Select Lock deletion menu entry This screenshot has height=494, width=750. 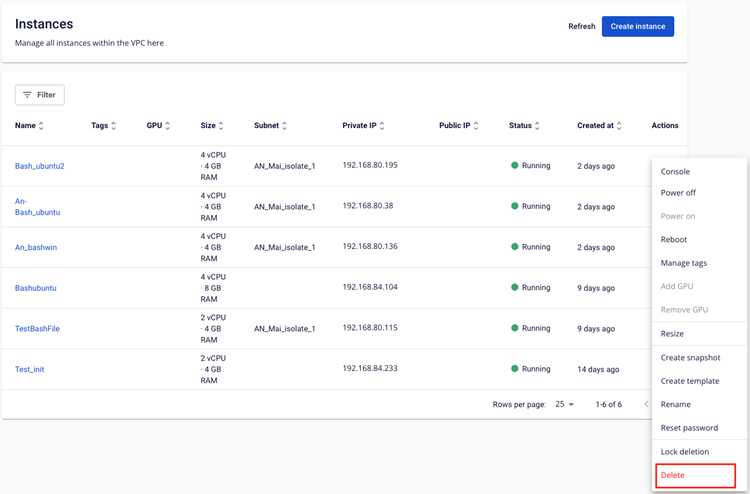[684, 452]
